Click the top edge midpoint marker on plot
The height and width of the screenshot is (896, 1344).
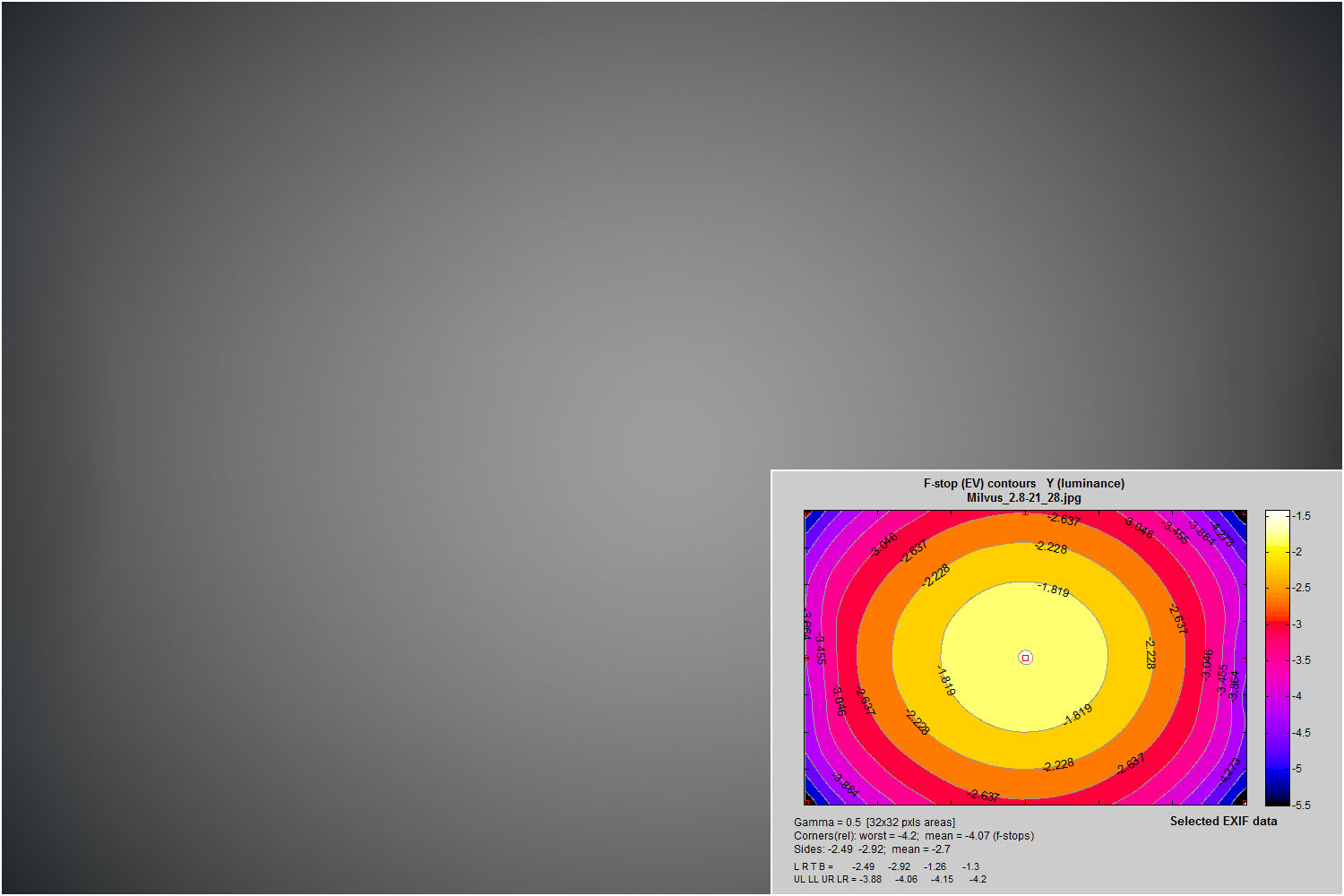[x=1025, y=513]
